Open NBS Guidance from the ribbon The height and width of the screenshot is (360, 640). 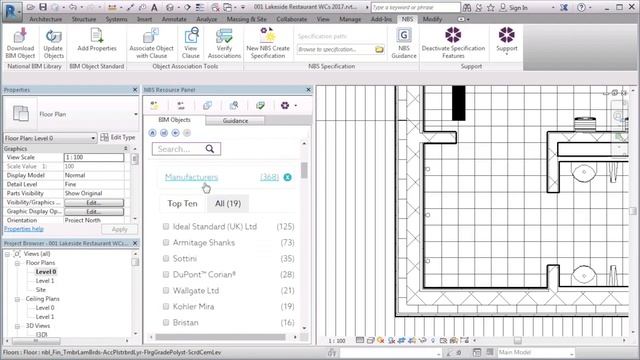click(404, 43)
